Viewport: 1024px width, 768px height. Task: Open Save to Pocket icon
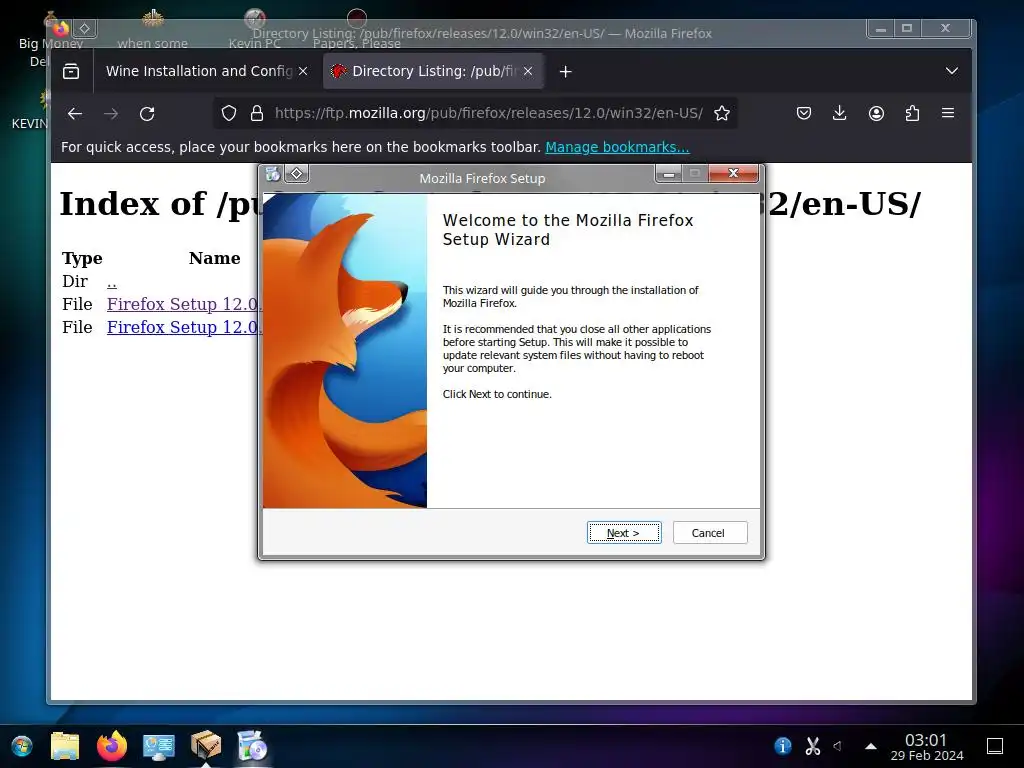(804, 114)
